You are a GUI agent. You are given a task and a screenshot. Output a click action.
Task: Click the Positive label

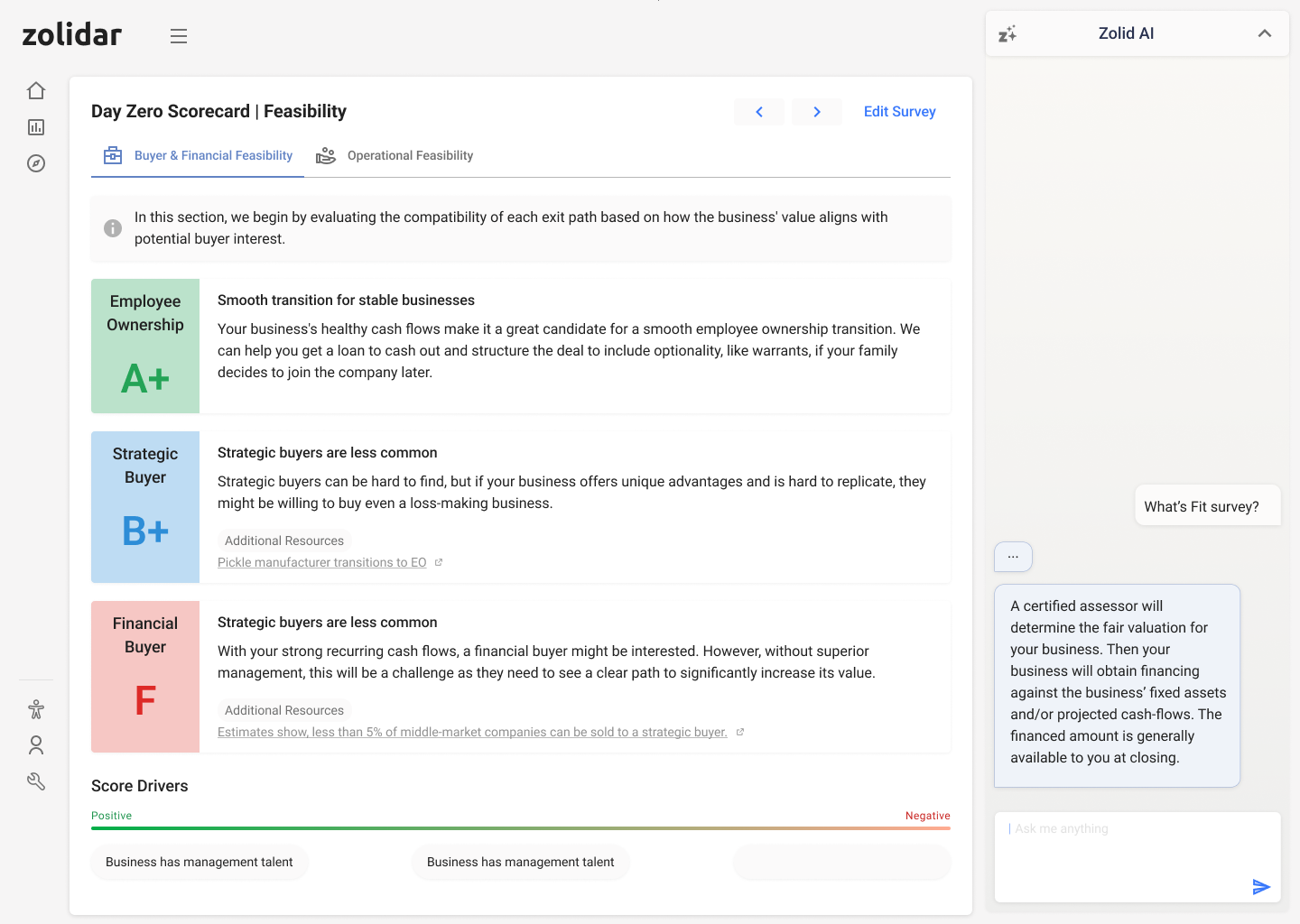click(111, 816)
